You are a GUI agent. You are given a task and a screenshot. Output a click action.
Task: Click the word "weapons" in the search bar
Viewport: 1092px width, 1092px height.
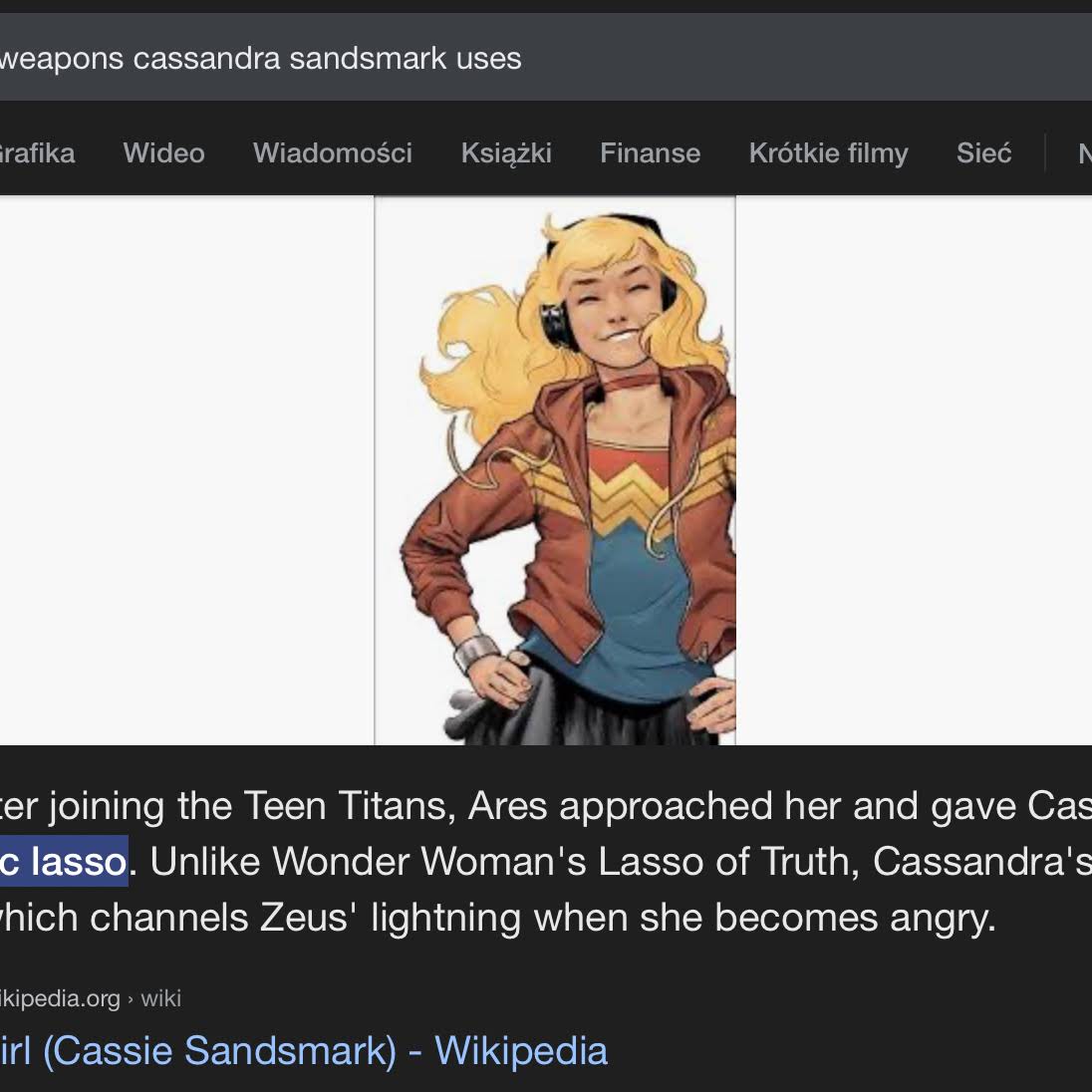coord(62,58)
